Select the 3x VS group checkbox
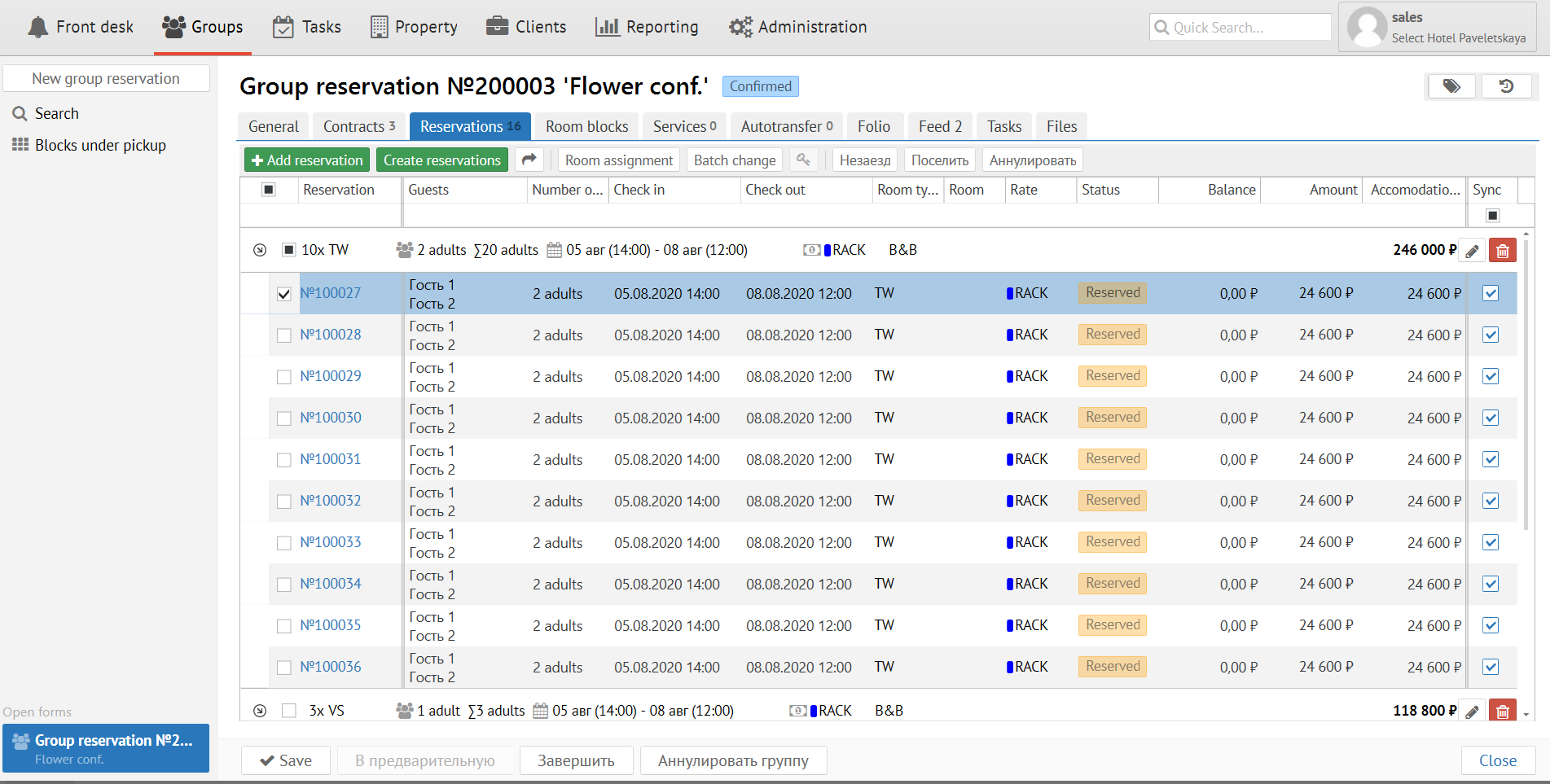 289,711
